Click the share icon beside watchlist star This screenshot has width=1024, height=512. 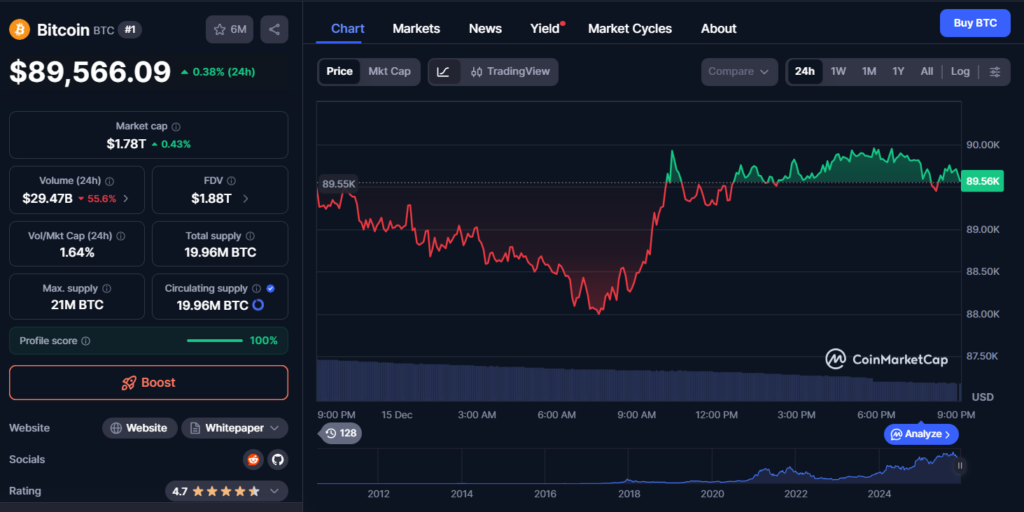274,29
